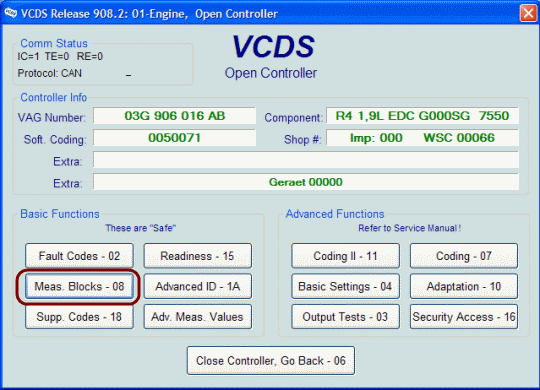Click the Basic Functions group title
The image size is (540, 390).
pos(60,214)
